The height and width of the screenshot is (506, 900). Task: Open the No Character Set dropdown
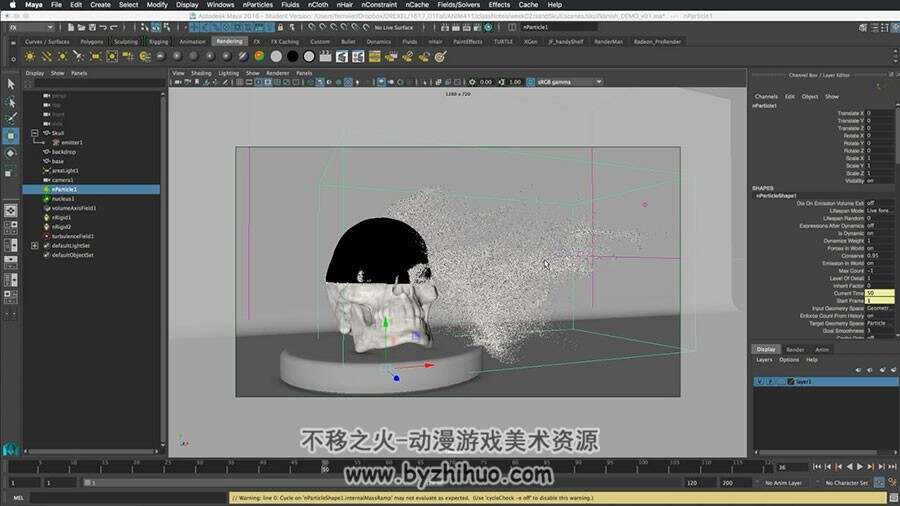click(x=847, y=483)
